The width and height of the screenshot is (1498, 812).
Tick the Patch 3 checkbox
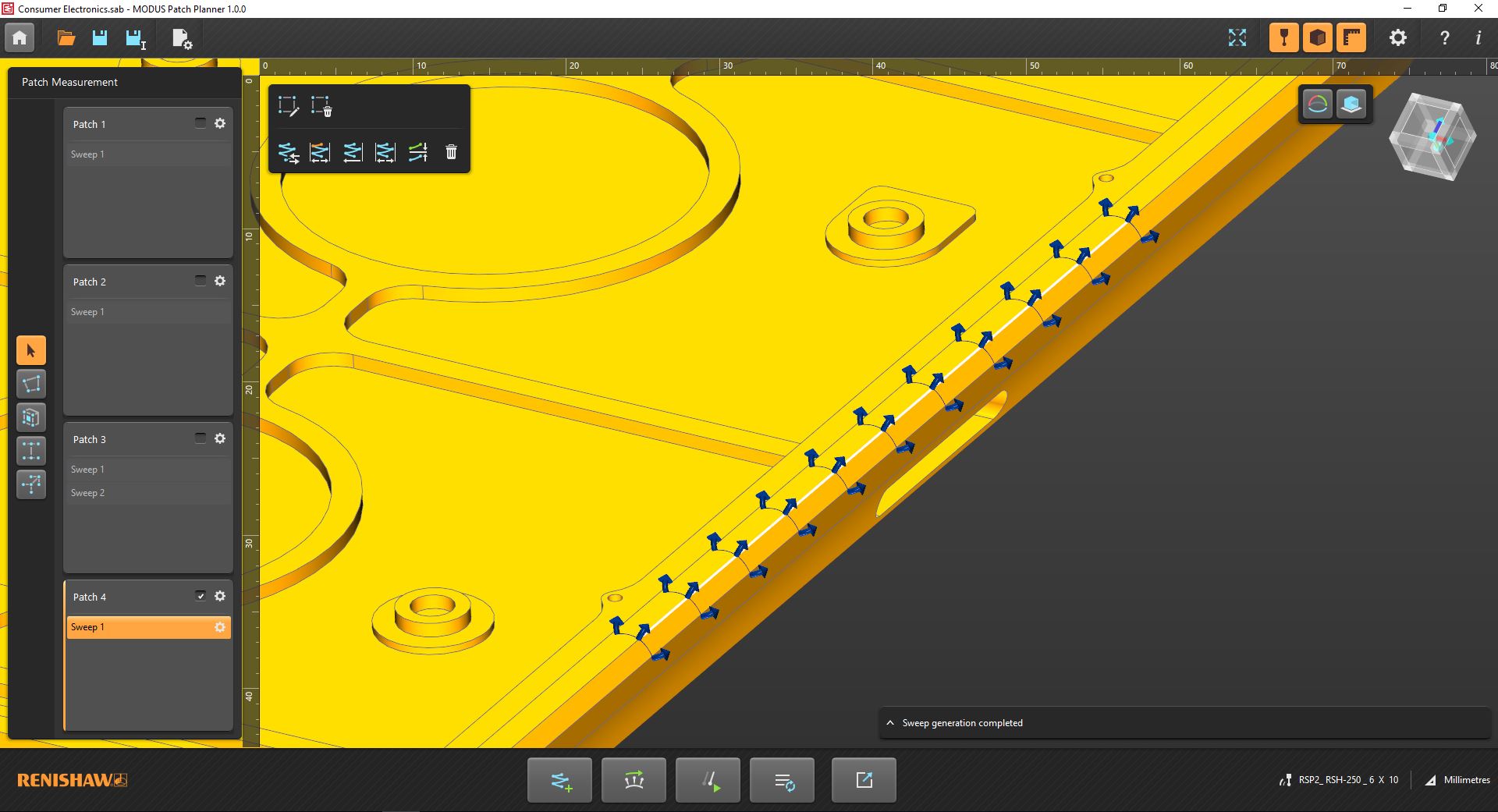(x=201, y=438)
